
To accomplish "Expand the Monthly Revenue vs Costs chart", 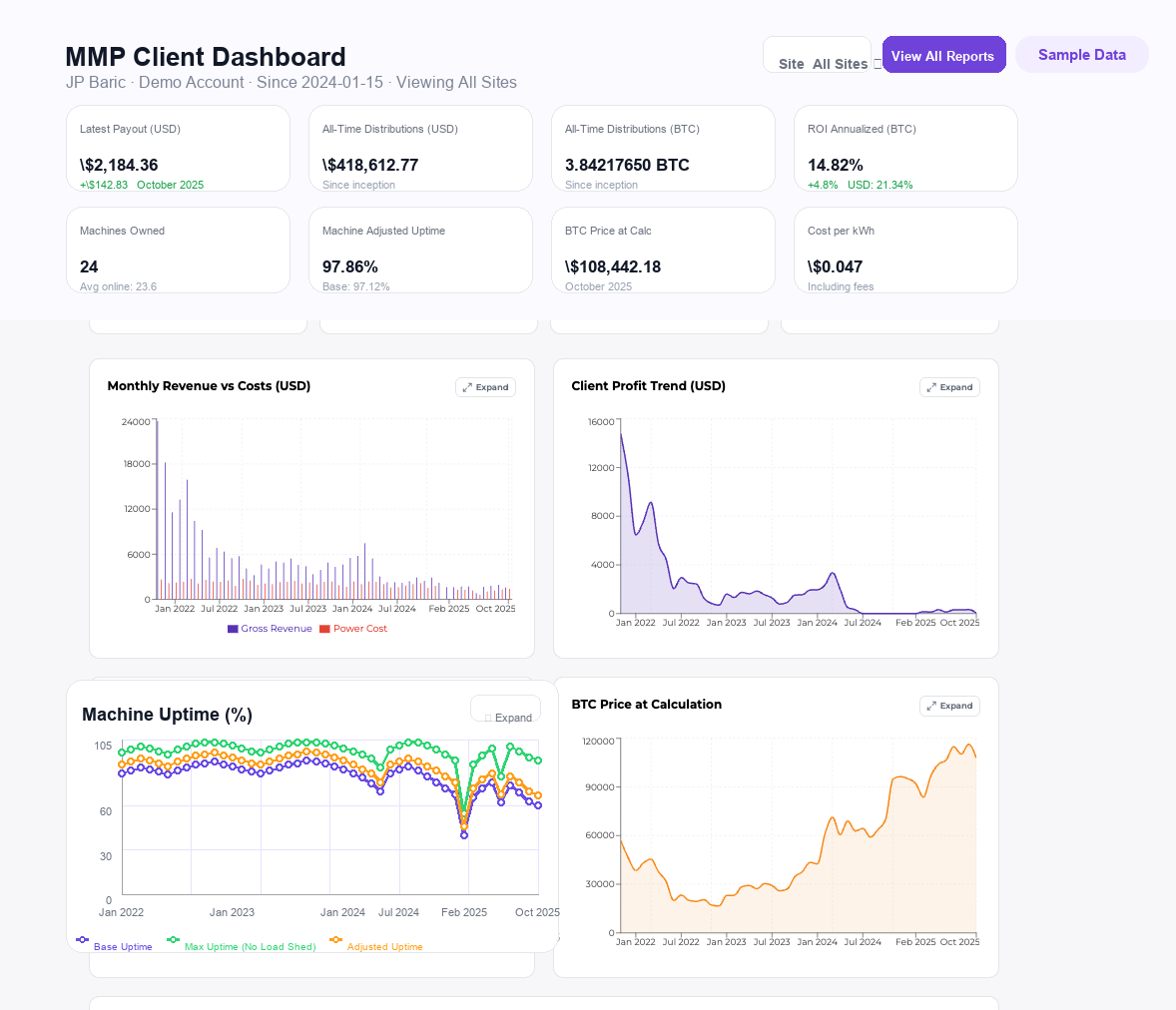I will [x=485, y=387].
